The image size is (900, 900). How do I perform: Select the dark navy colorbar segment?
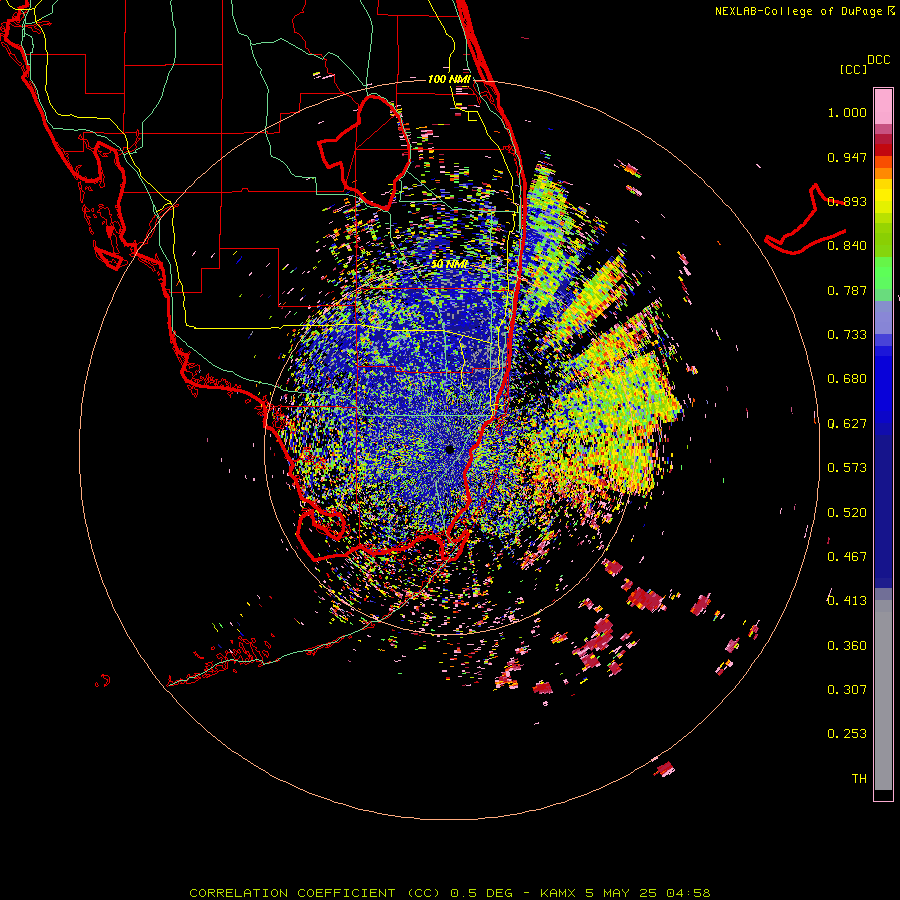[x=883, y=506]
